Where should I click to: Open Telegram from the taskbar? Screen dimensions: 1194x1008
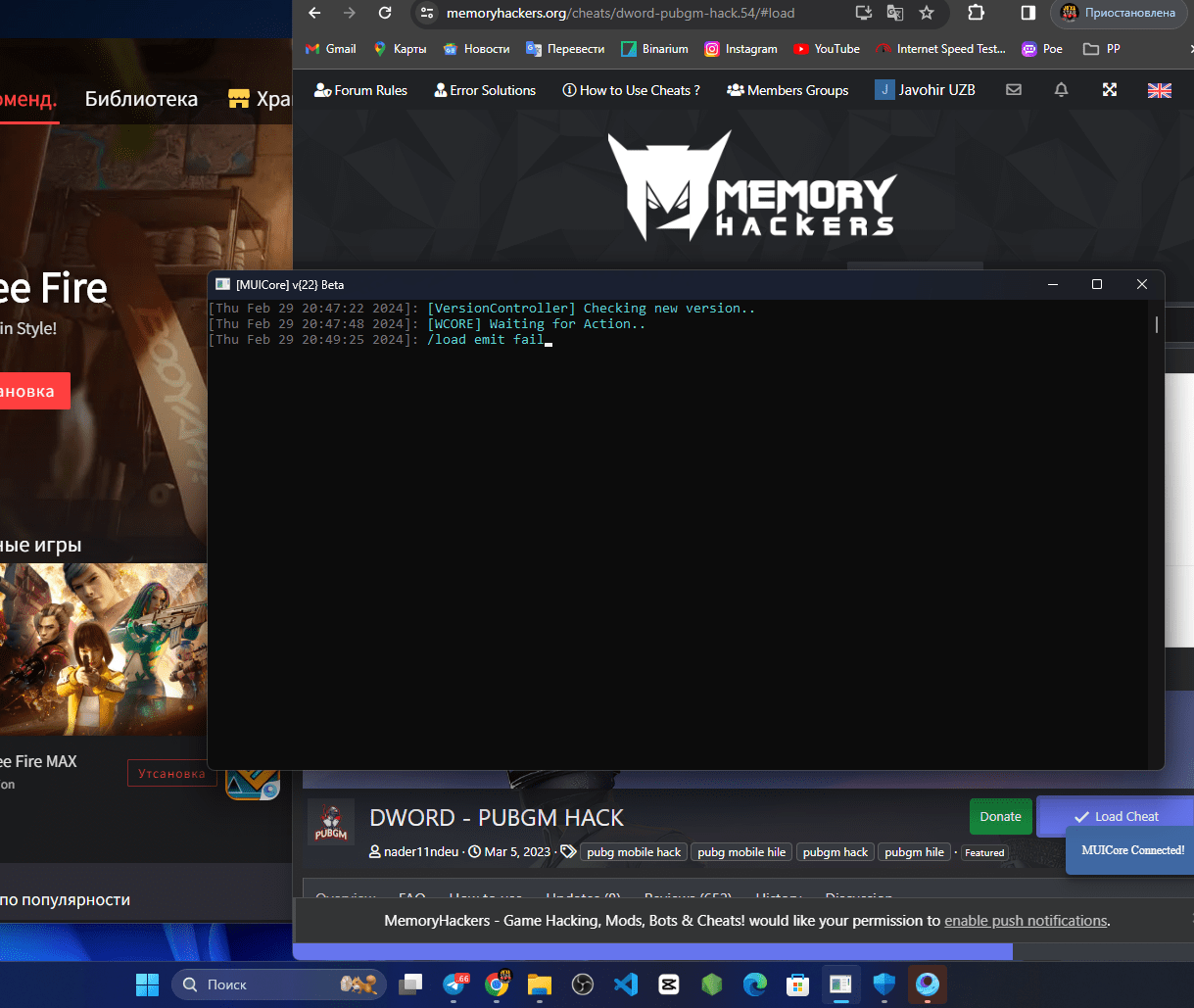tap(455, 984)
